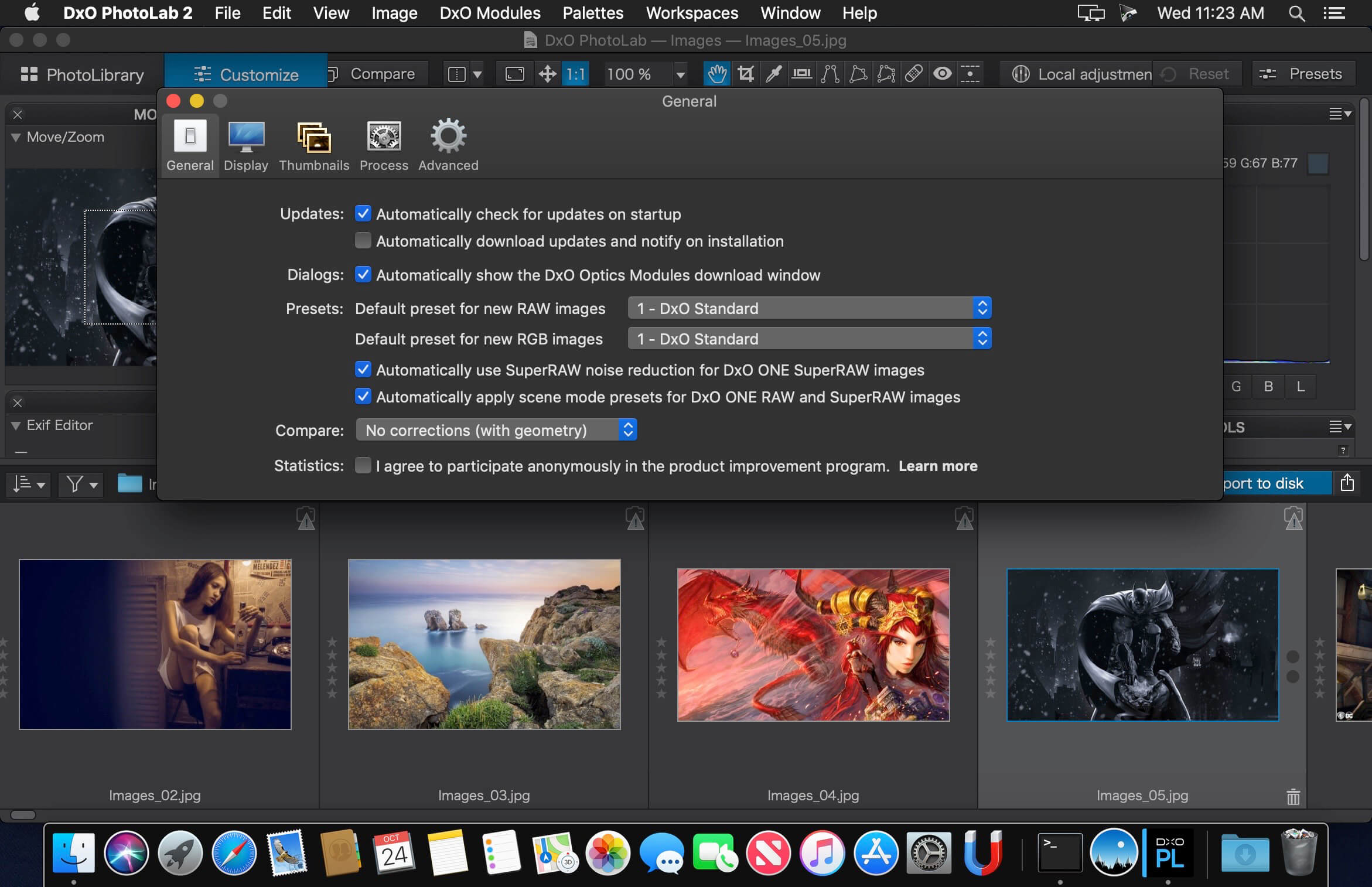This screenshot has width=1372, height=887.
Task: Click the blue folder icon in filmstrip bar
Action: [x=129, y=483]
